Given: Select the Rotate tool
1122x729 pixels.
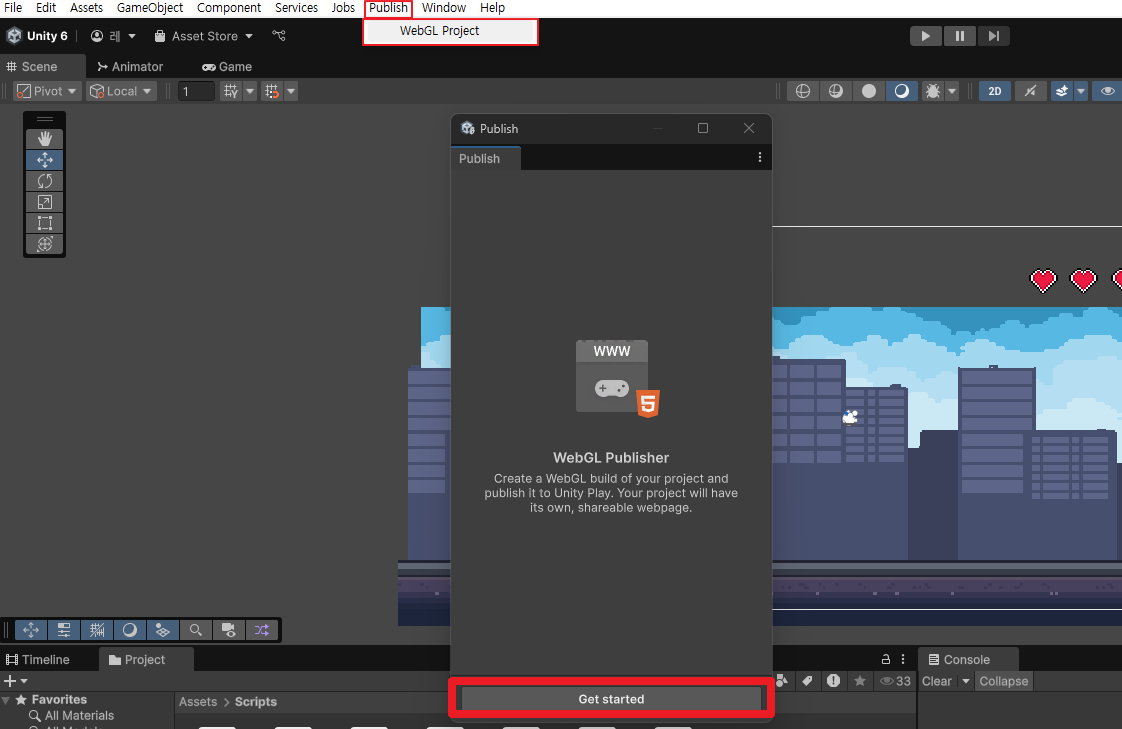Looking at the screenshot, I should (x=44, y=181).
